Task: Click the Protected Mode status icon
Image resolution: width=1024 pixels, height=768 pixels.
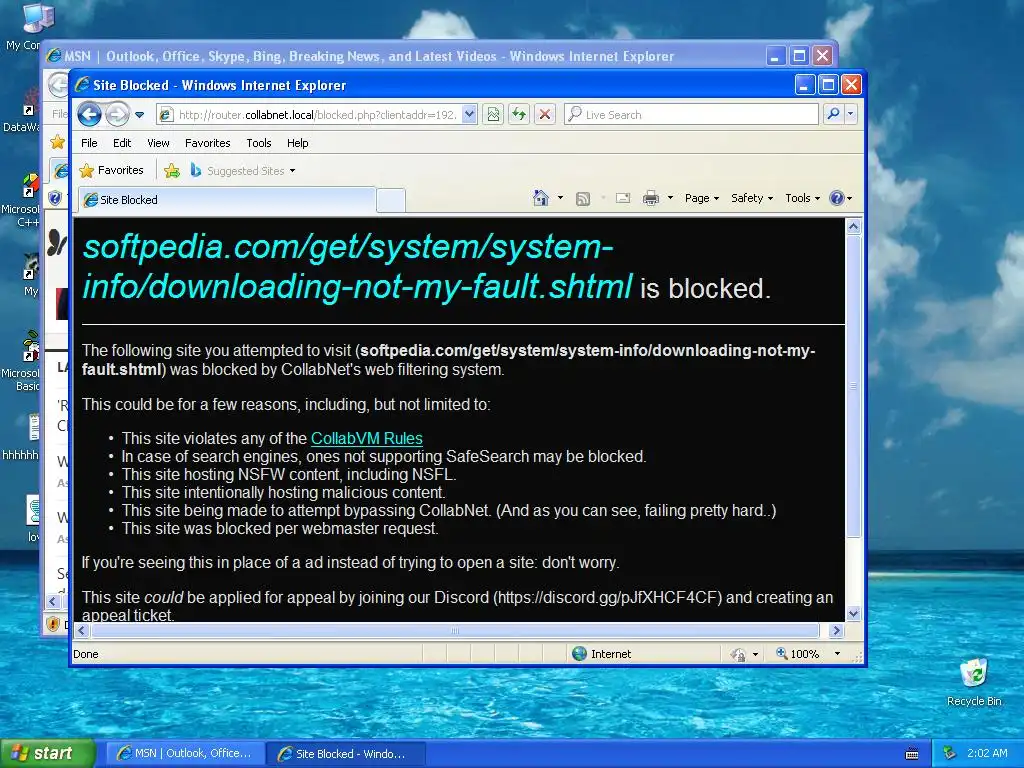Action: coord(738,654)
